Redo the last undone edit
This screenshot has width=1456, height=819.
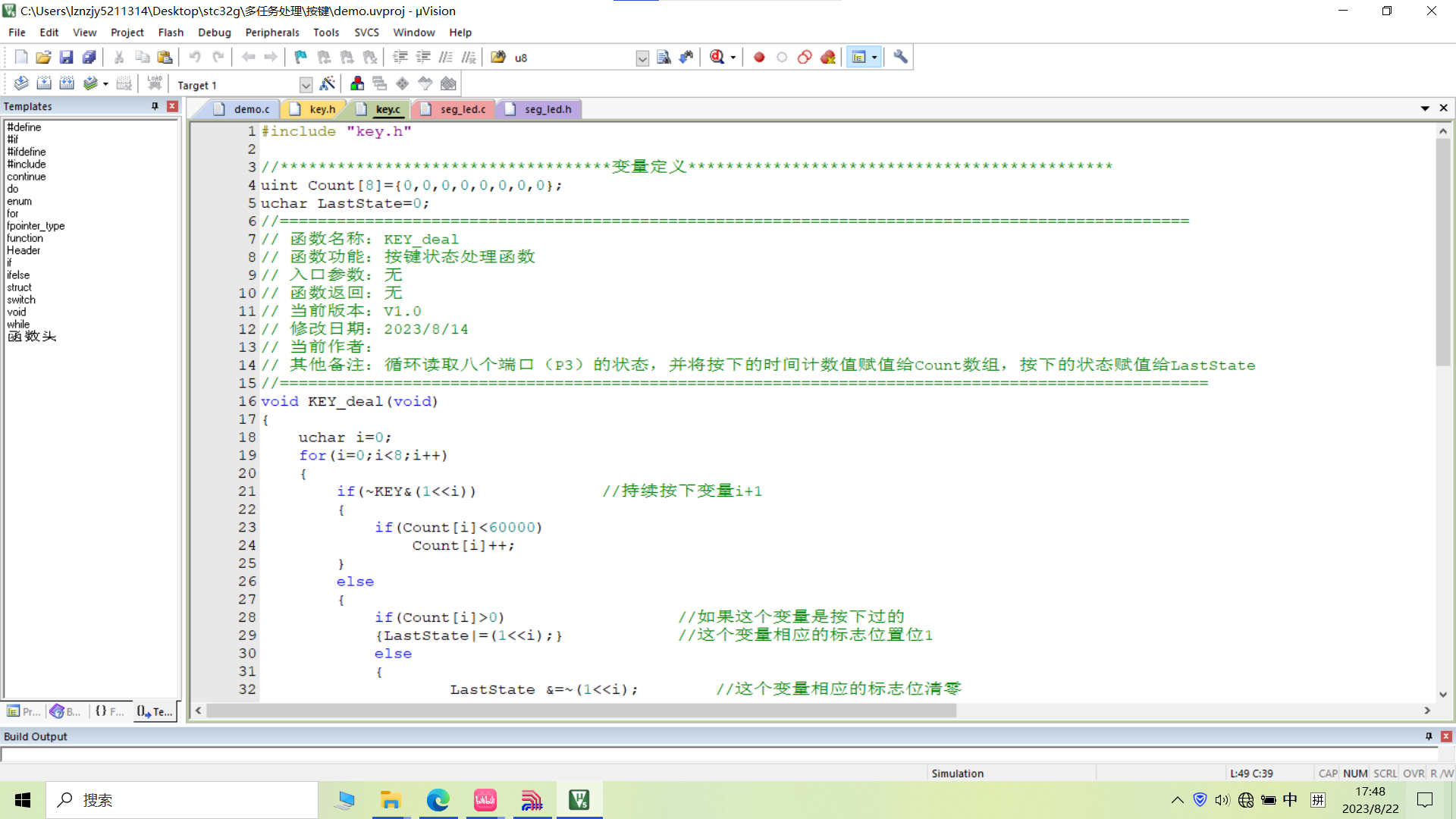coord(218,57)
